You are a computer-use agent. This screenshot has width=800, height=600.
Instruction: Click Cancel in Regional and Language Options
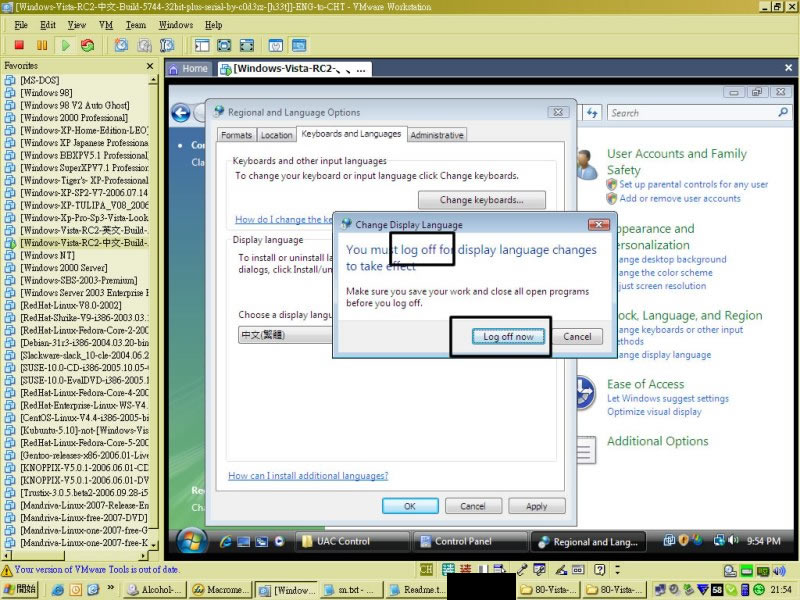473,506
